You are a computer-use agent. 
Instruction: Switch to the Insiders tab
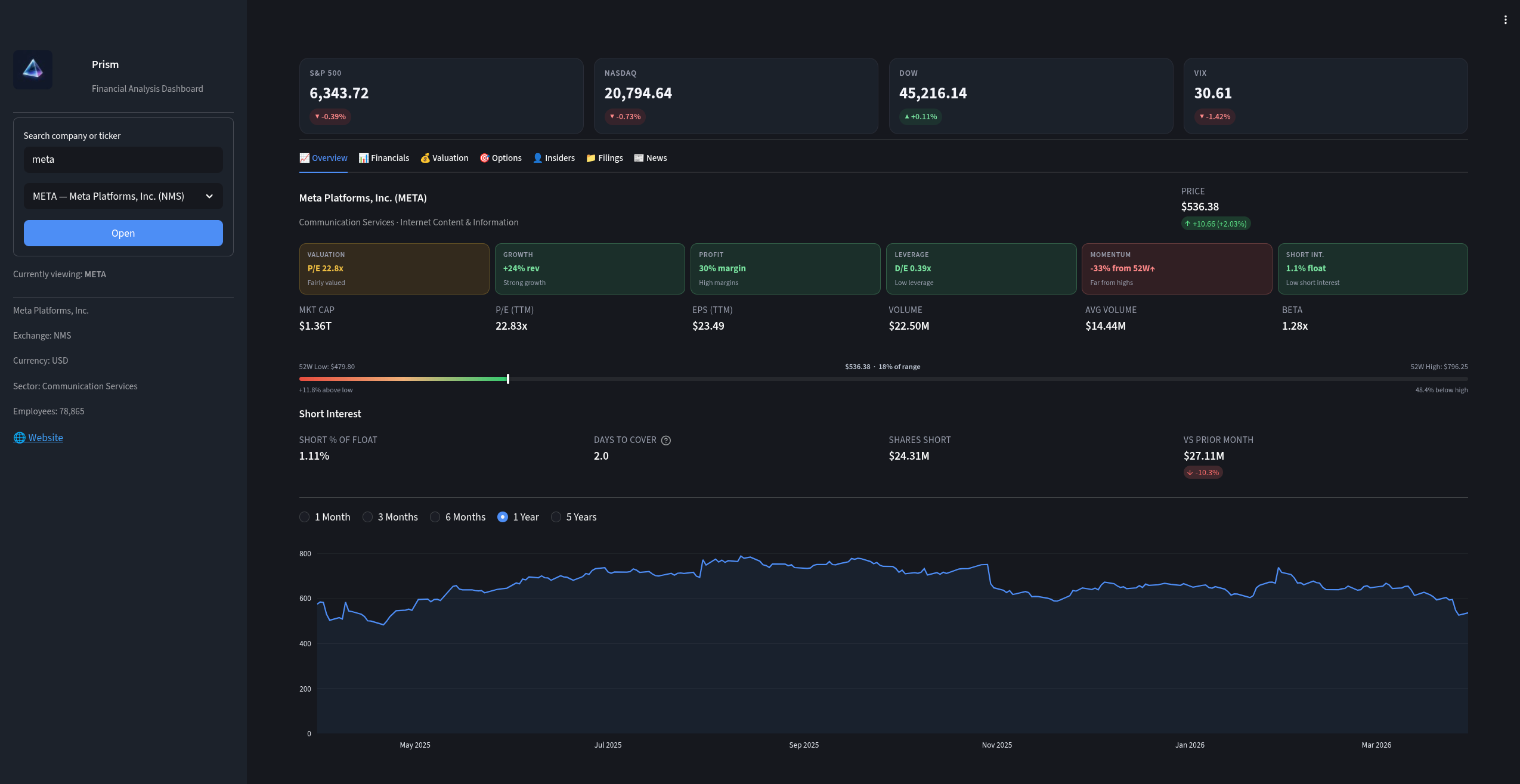554,158
